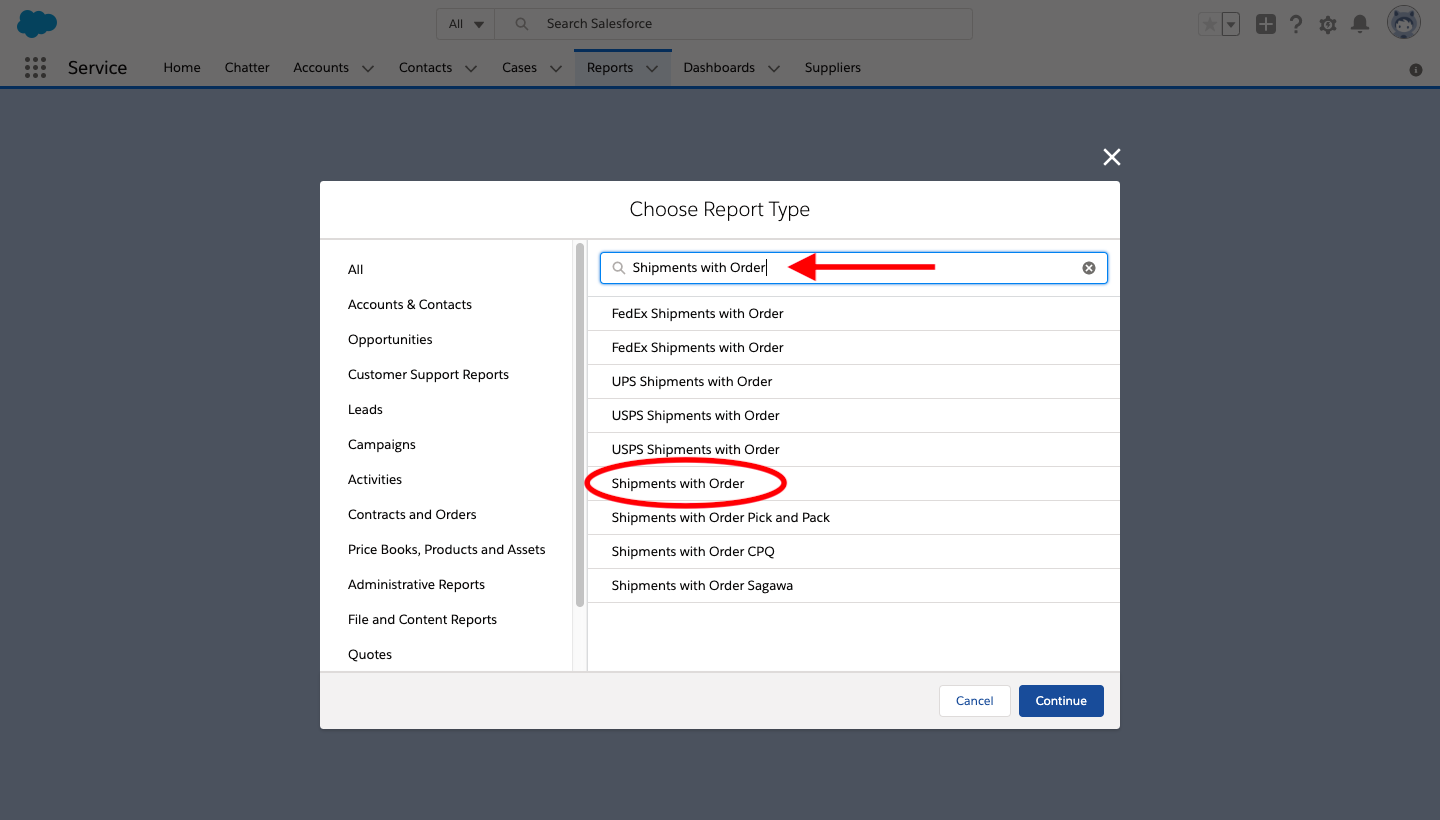
Task: Switch to the Contacts tab
Action: 425,68
